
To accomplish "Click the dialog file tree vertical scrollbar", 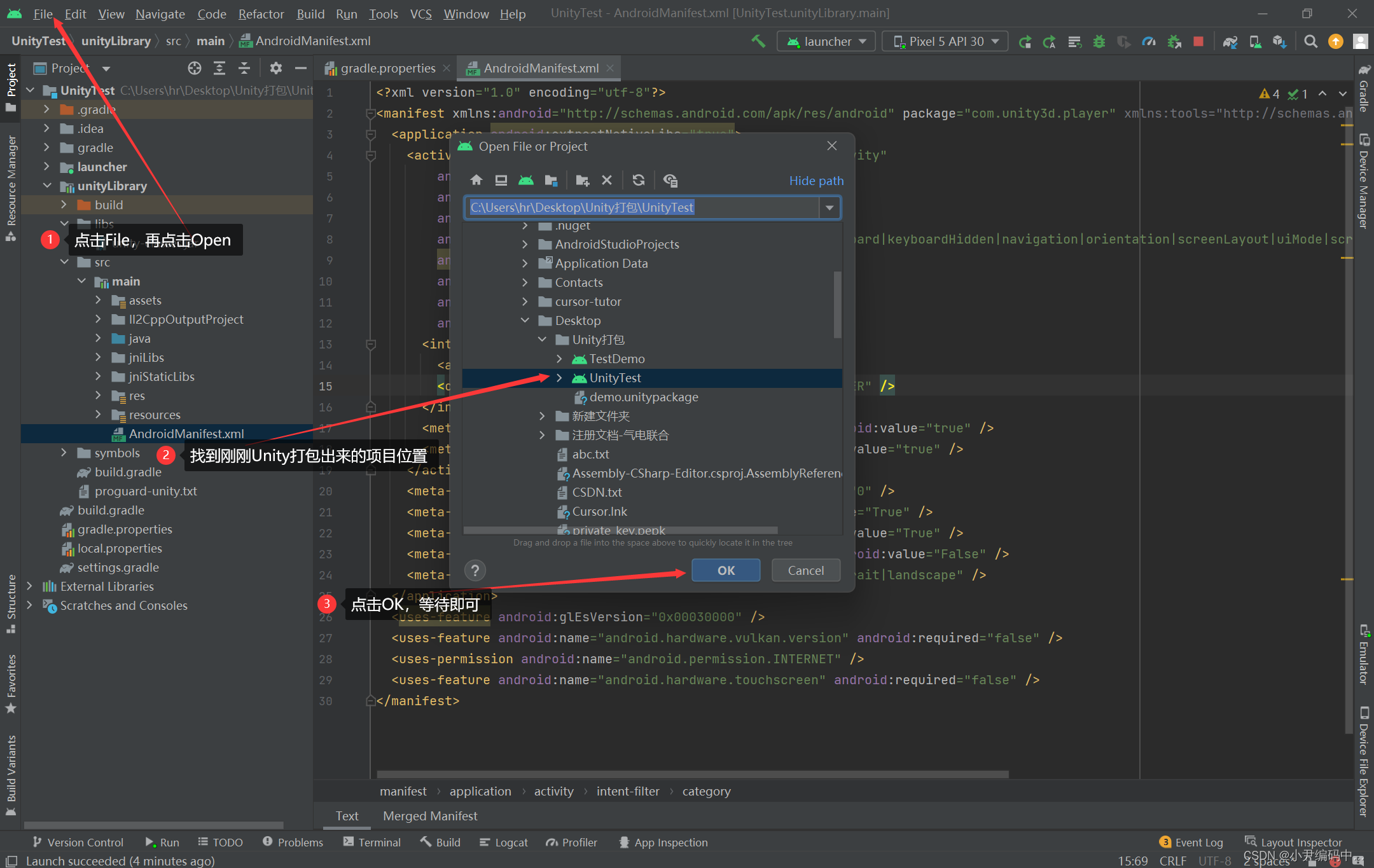I will (837, 304).
